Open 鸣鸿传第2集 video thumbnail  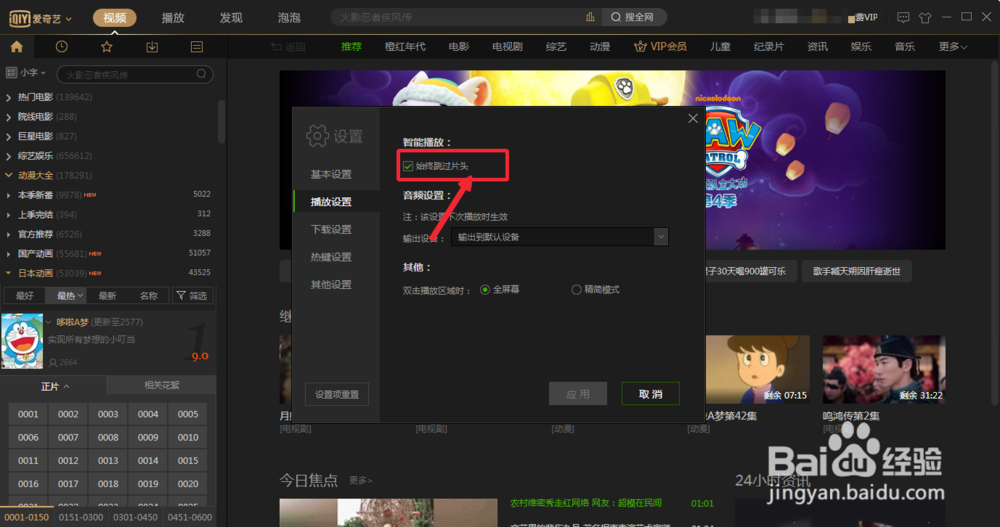(884, 369)
